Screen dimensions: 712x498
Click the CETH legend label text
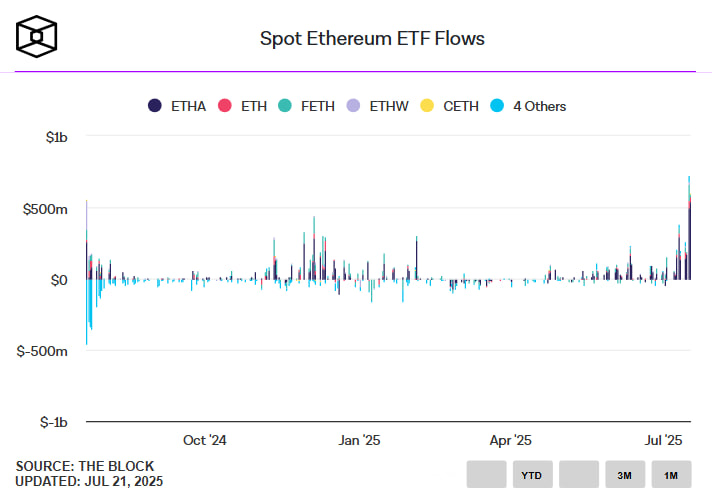(461, 106)
